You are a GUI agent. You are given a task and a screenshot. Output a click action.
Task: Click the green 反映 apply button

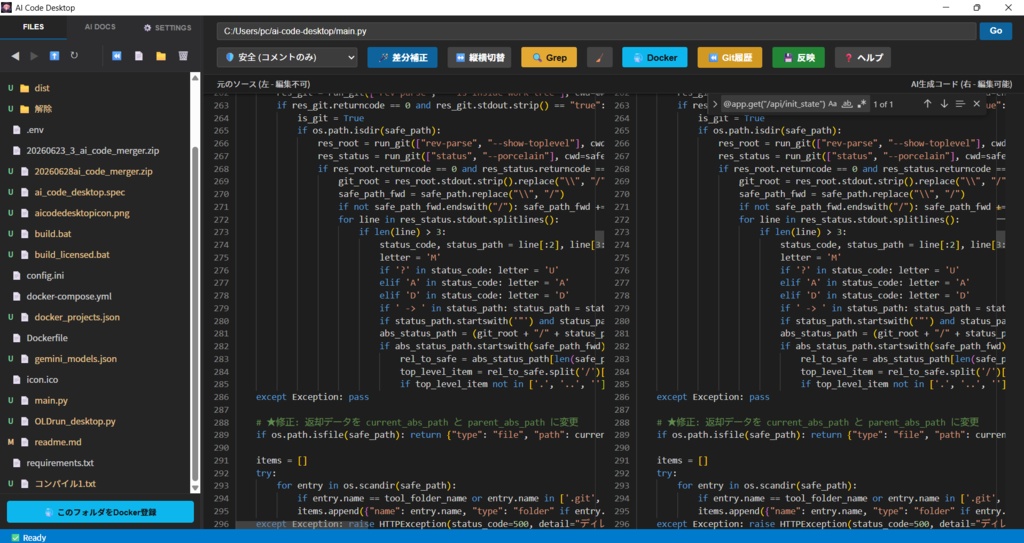pos(798,58)
